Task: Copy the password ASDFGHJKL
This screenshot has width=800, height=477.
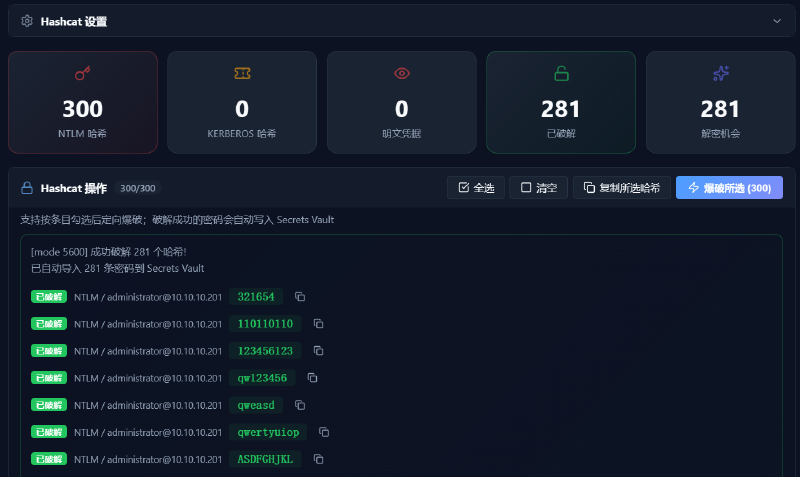Action: [318, 459]
